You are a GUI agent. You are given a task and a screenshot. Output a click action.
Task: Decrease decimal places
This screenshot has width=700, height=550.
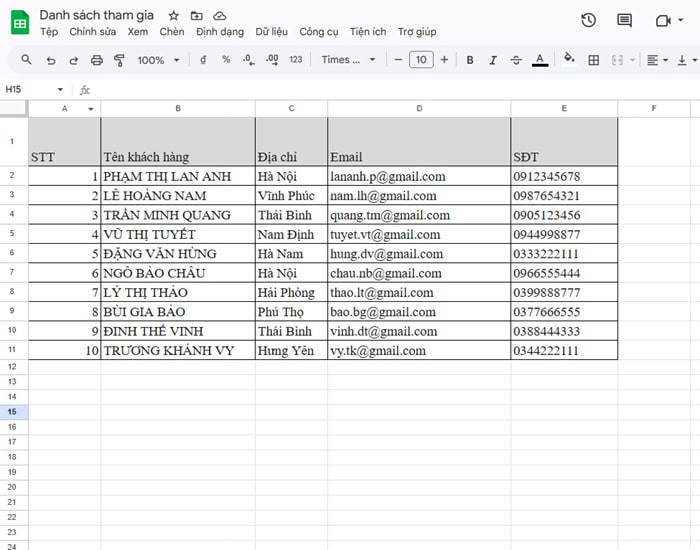point(249,60)
